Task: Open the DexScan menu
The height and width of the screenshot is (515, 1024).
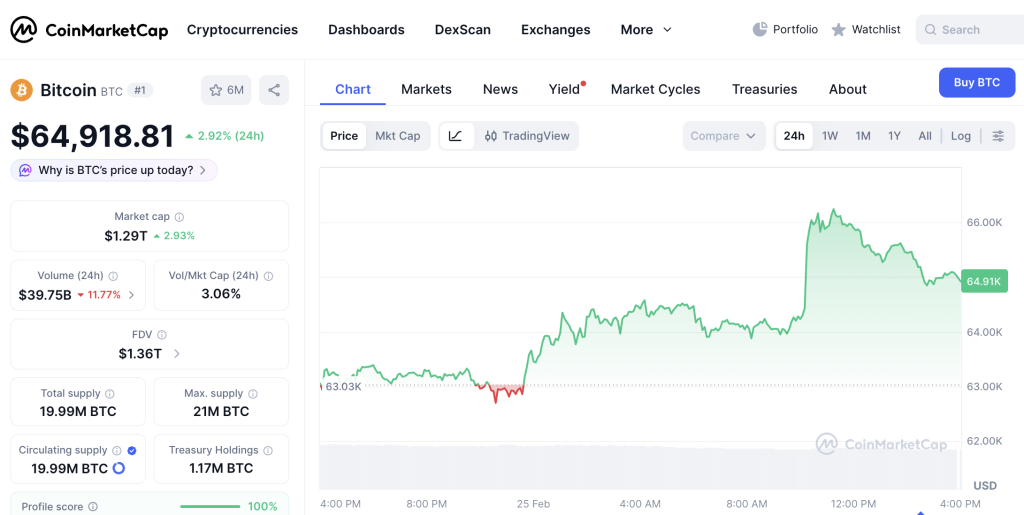Action: tap(463, 29)
